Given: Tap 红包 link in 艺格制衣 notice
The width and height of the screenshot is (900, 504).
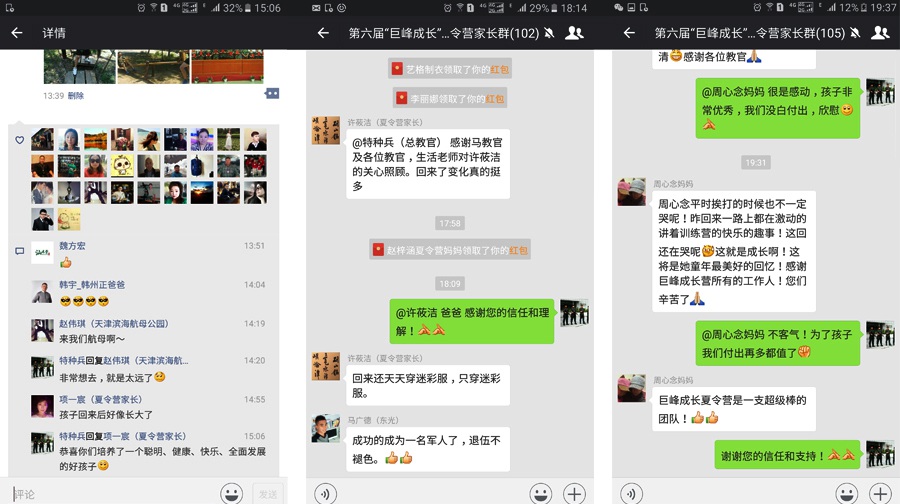Looking at the screenshot, I should (x=499, y=69).
